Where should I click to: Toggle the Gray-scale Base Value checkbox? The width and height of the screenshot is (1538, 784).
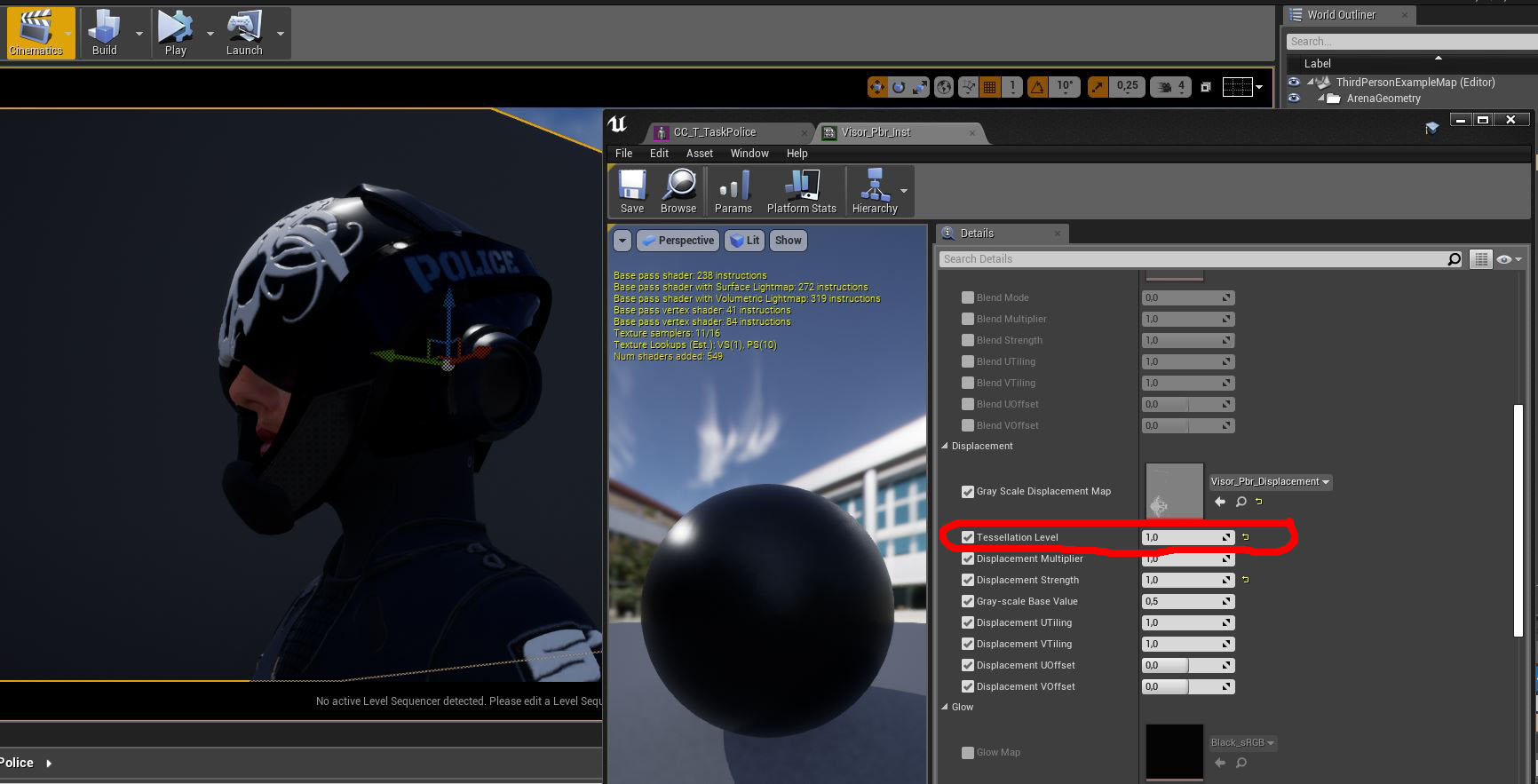coord(968,601)
